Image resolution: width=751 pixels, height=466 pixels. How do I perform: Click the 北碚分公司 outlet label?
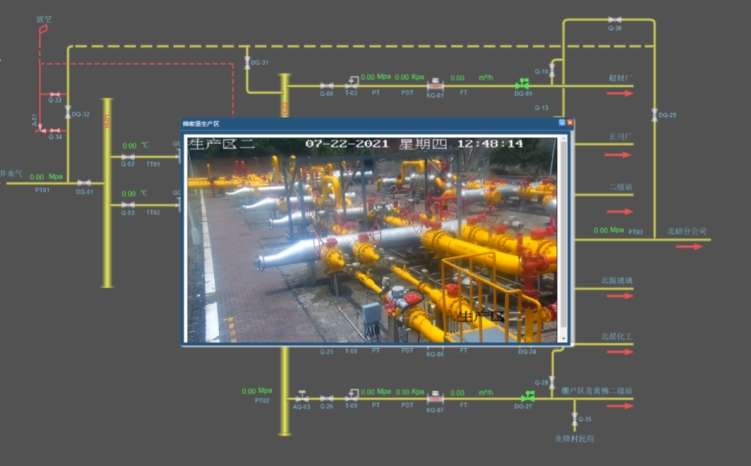(x=687, y=231)
